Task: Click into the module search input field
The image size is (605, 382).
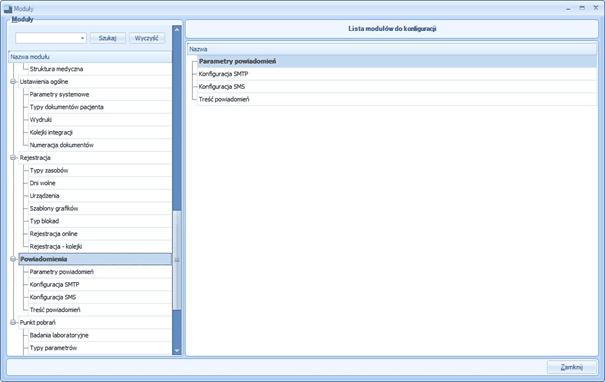Action: point(47,38)
